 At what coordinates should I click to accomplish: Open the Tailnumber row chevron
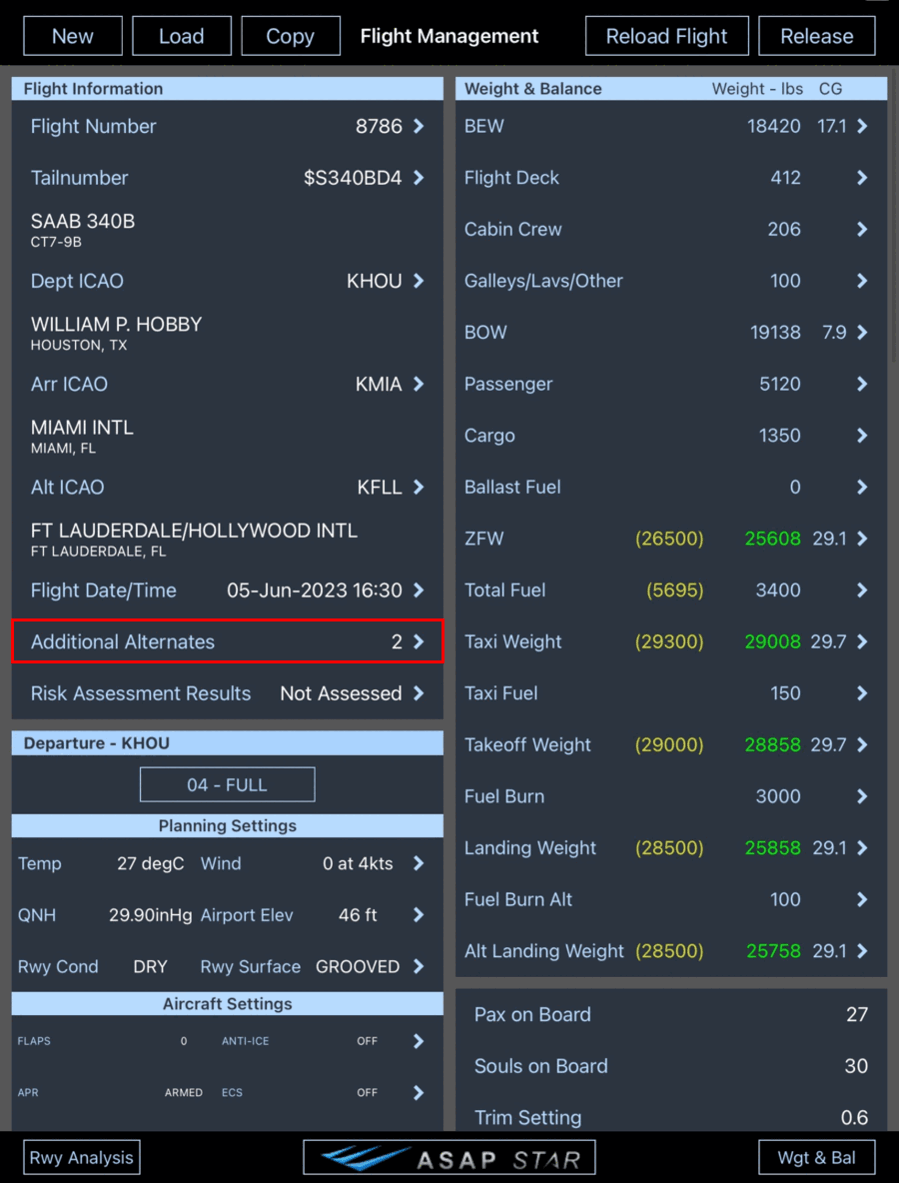(419, 177)
